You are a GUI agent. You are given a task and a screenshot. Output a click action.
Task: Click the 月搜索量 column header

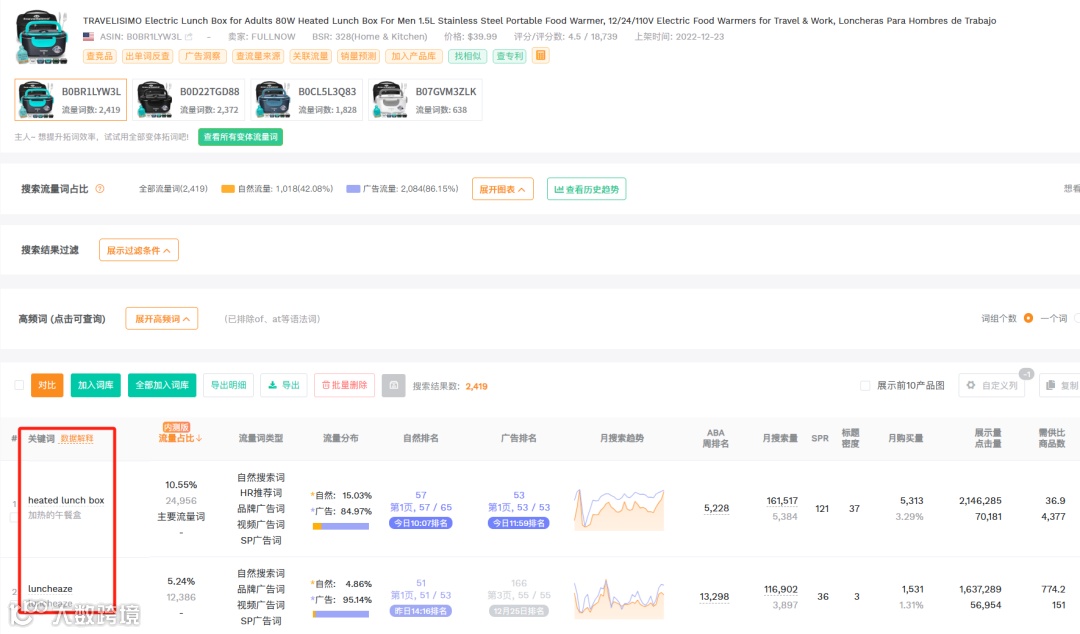pos(780,438)
